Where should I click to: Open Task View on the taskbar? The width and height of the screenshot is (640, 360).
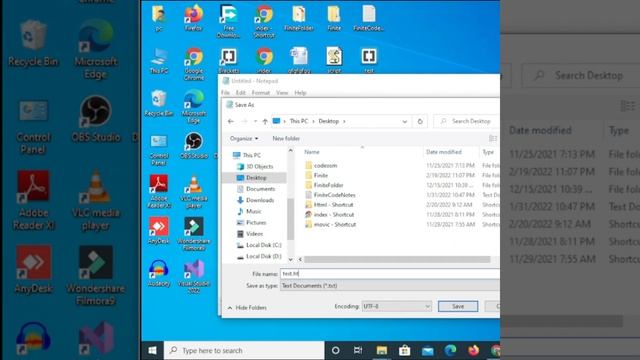(x=358, y=351)
